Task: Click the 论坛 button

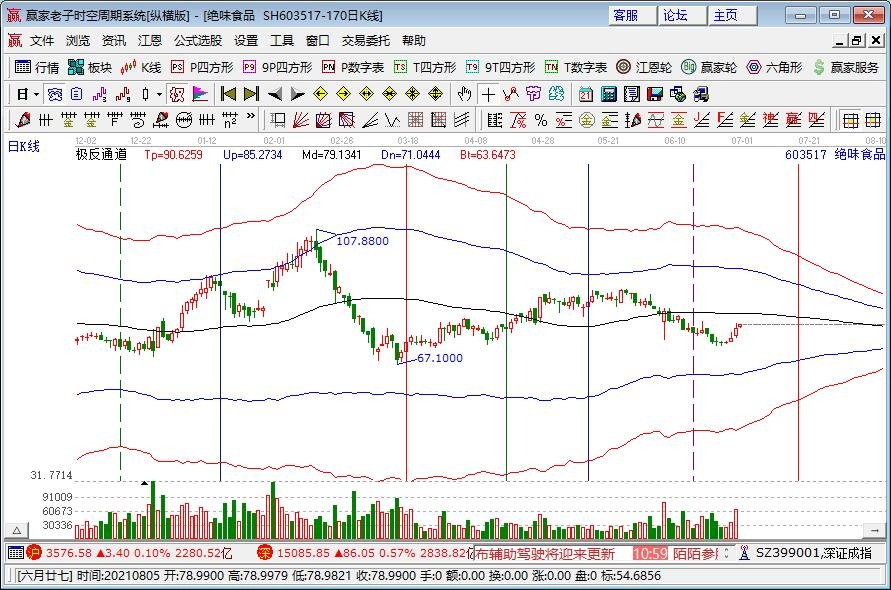Action: [682, 15]
